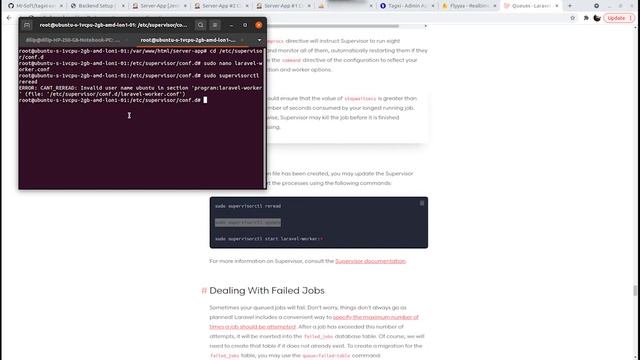
Task: Open the browser profile avatar
Action: pos(597,18)
